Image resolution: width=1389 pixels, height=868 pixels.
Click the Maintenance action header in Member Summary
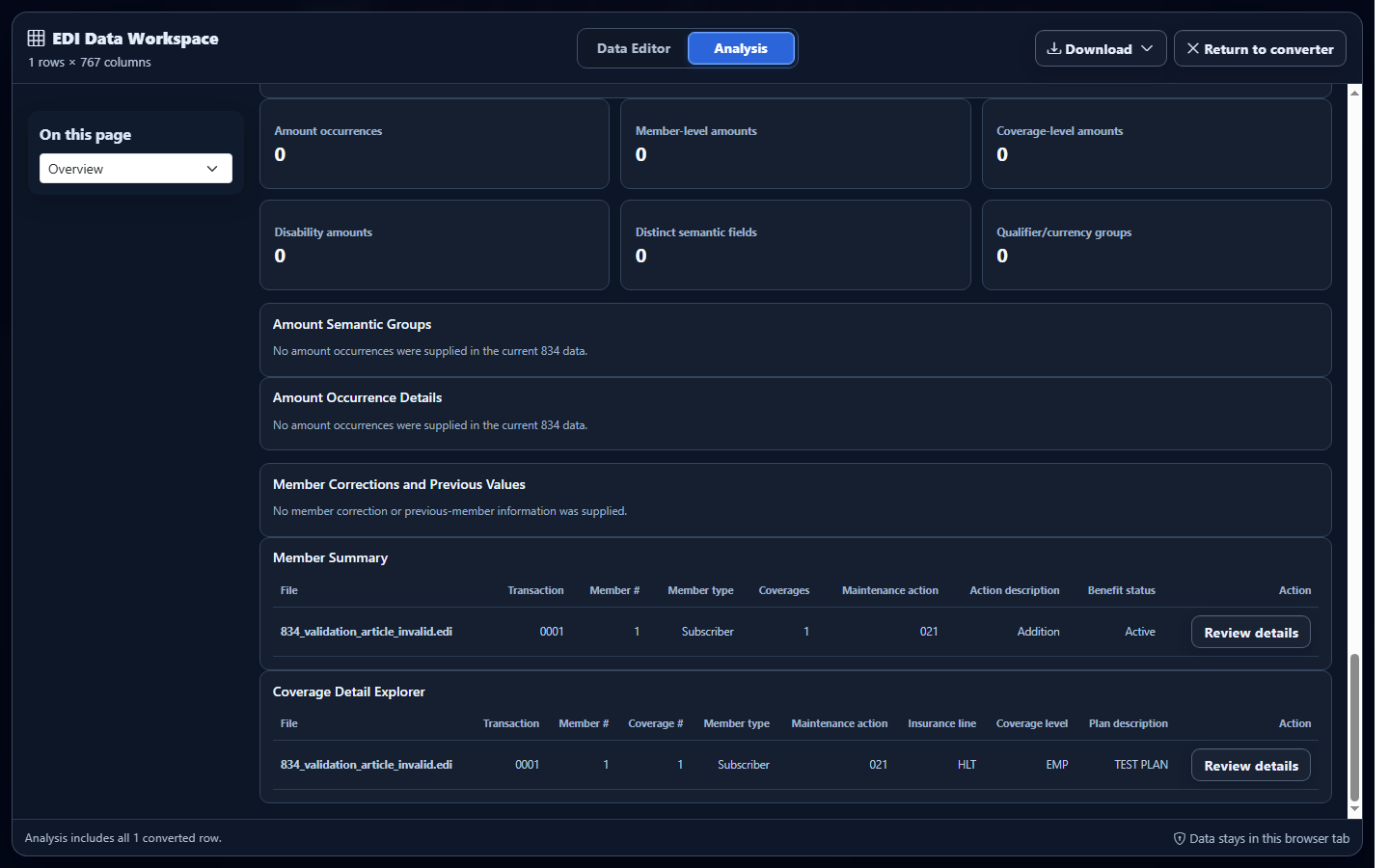pyautogui.click(x=890, y=590)
